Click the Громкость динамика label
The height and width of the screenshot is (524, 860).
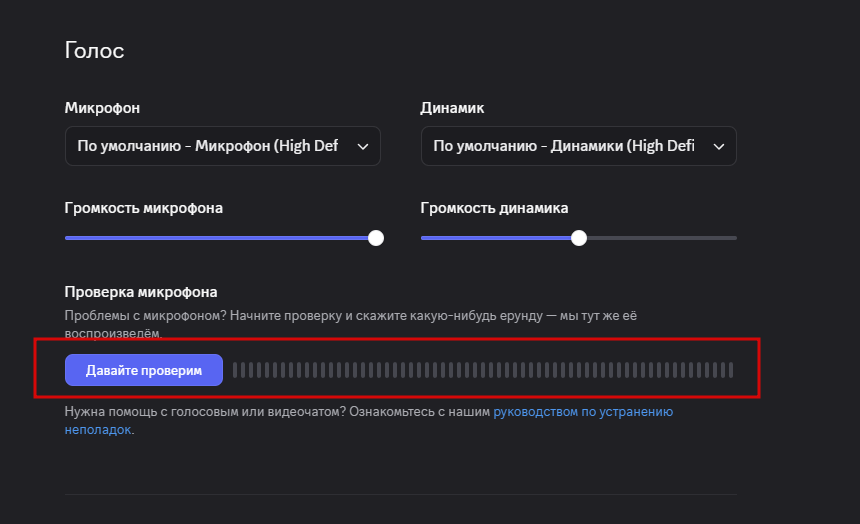[494, 208]
